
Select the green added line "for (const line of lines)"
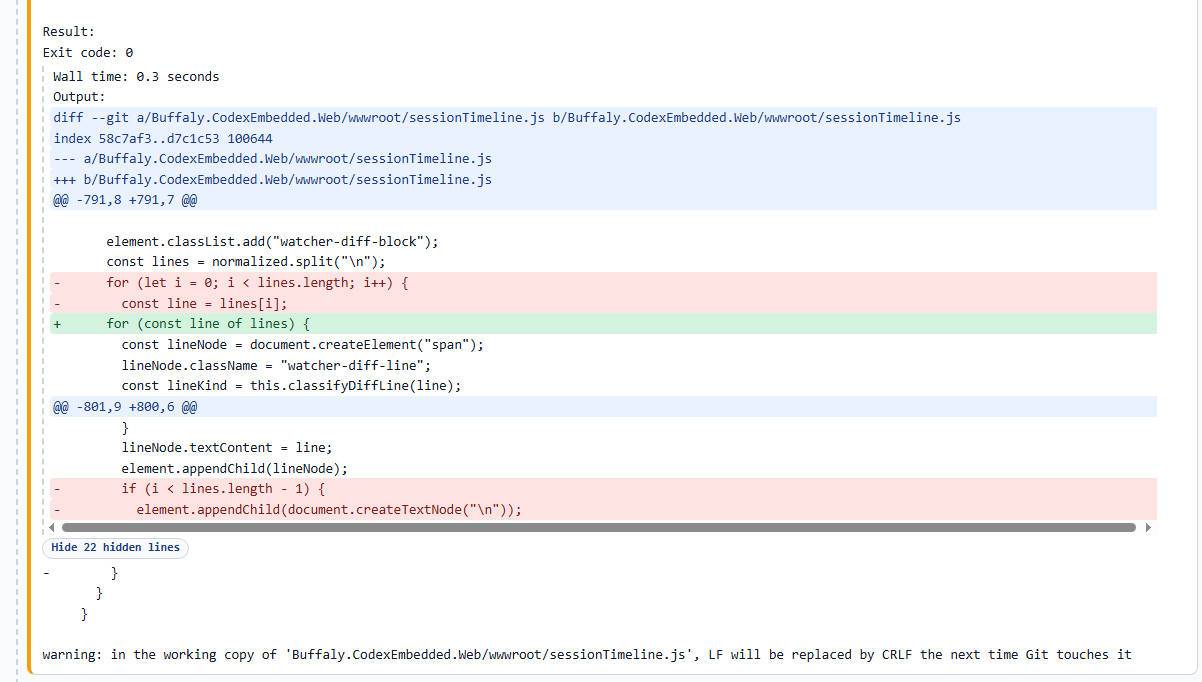210,323
